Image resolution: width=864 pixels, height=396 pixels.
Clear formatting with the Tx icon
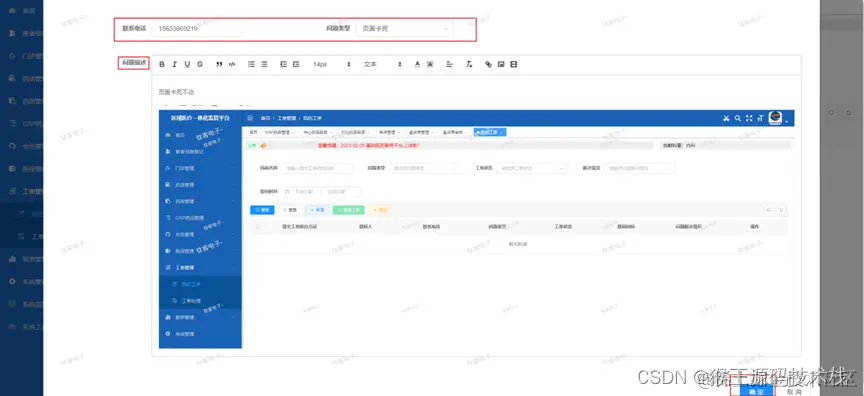pyautogui.click(x=468, y=64)
